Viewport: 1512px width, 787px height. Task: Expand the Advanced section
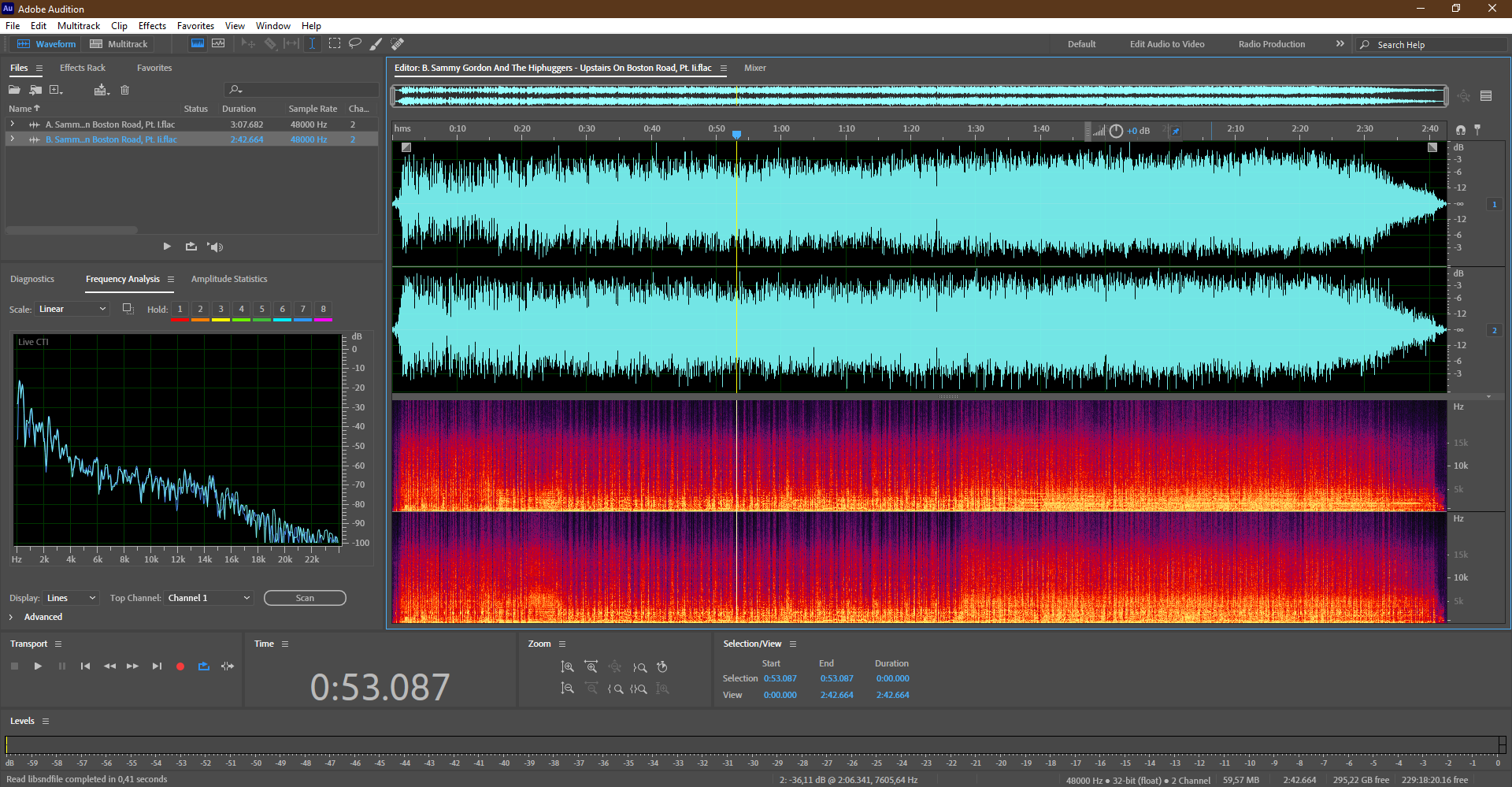click(x=11, y=617)
